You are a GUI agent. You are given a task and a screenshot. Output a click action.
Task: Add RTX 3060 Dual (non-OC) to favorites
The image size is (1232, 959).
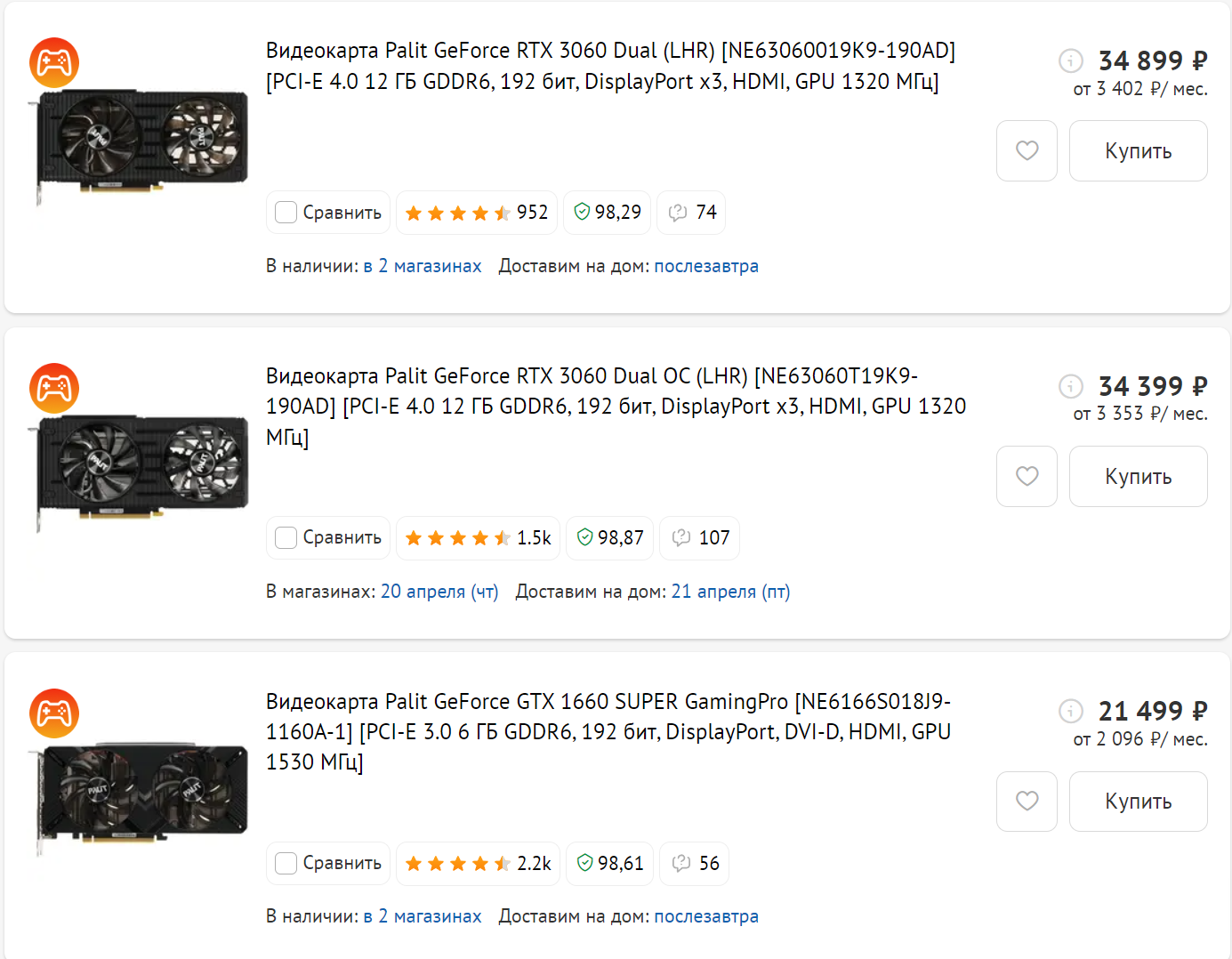coord(1027,150)
